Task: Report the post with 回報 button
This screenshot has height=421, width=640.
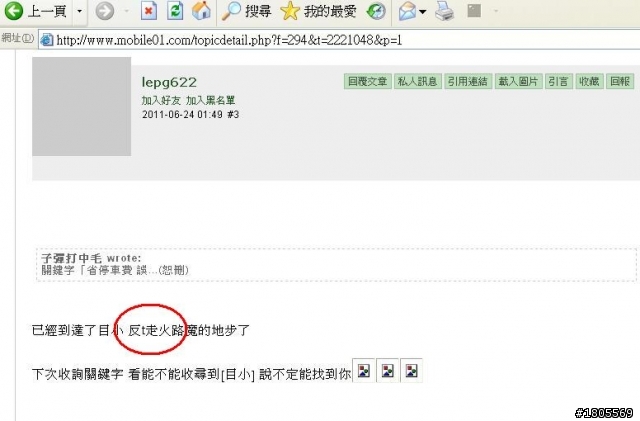Action: pyautogui.click(x=620, y=81)
